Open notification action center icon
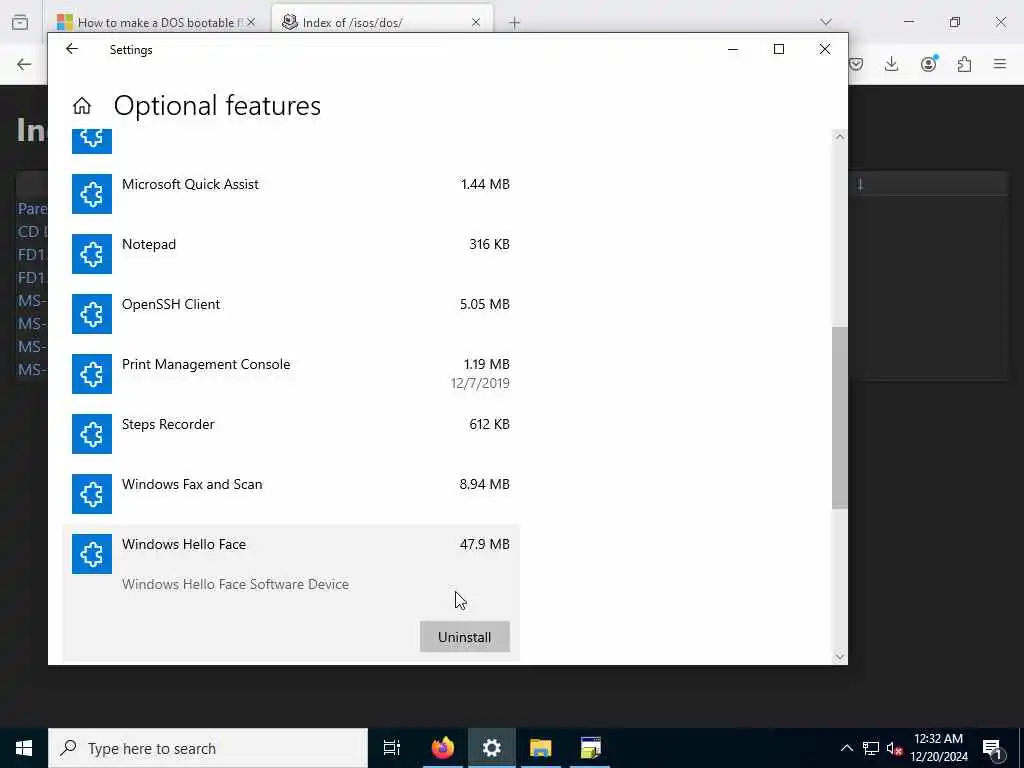The image size is (1024, 768). (x=993, y=748)
